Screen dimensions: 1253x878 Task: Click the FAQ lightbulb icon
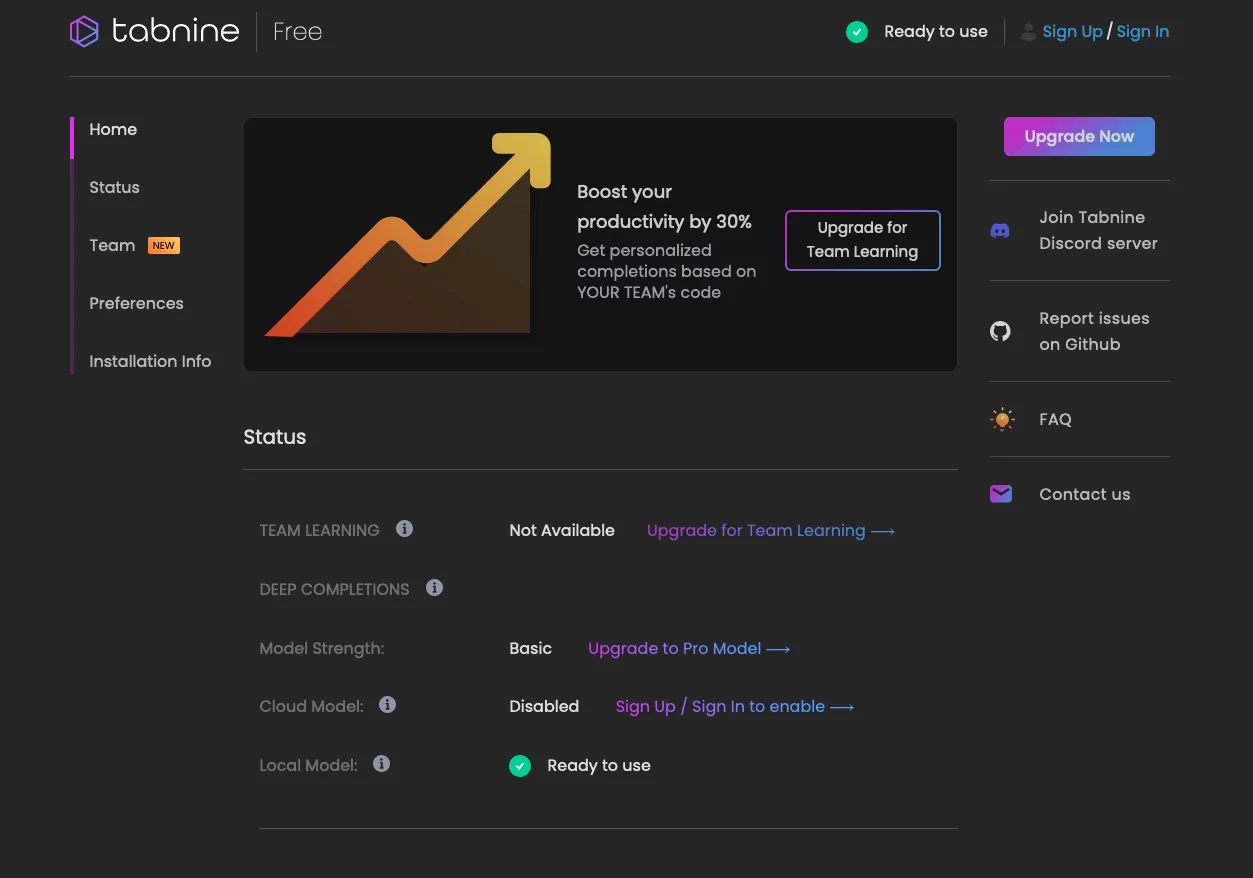1001,419
